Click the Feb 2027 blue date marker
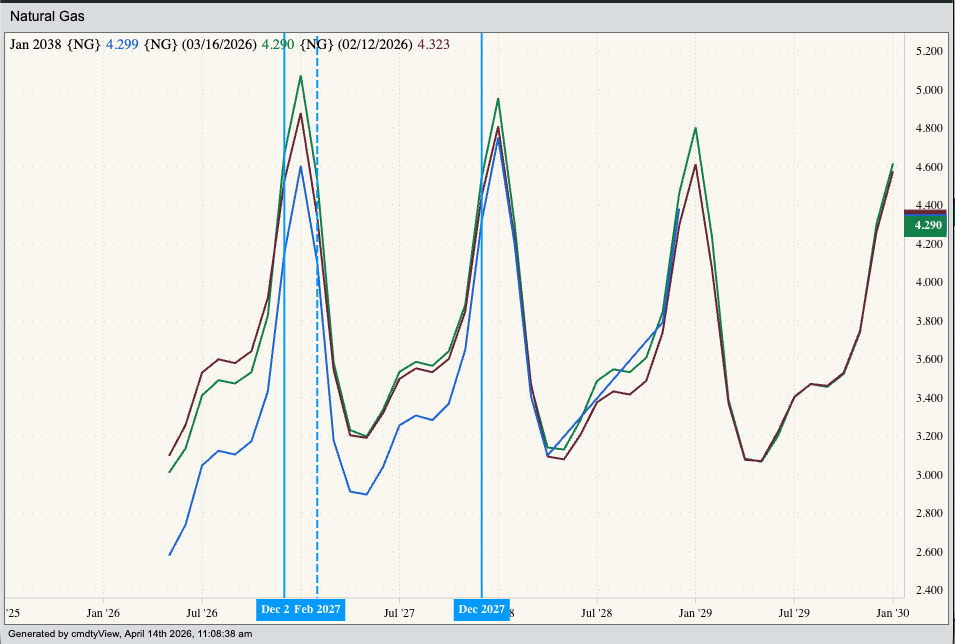Viewport: 955px width, 644px height. [318, 609]
